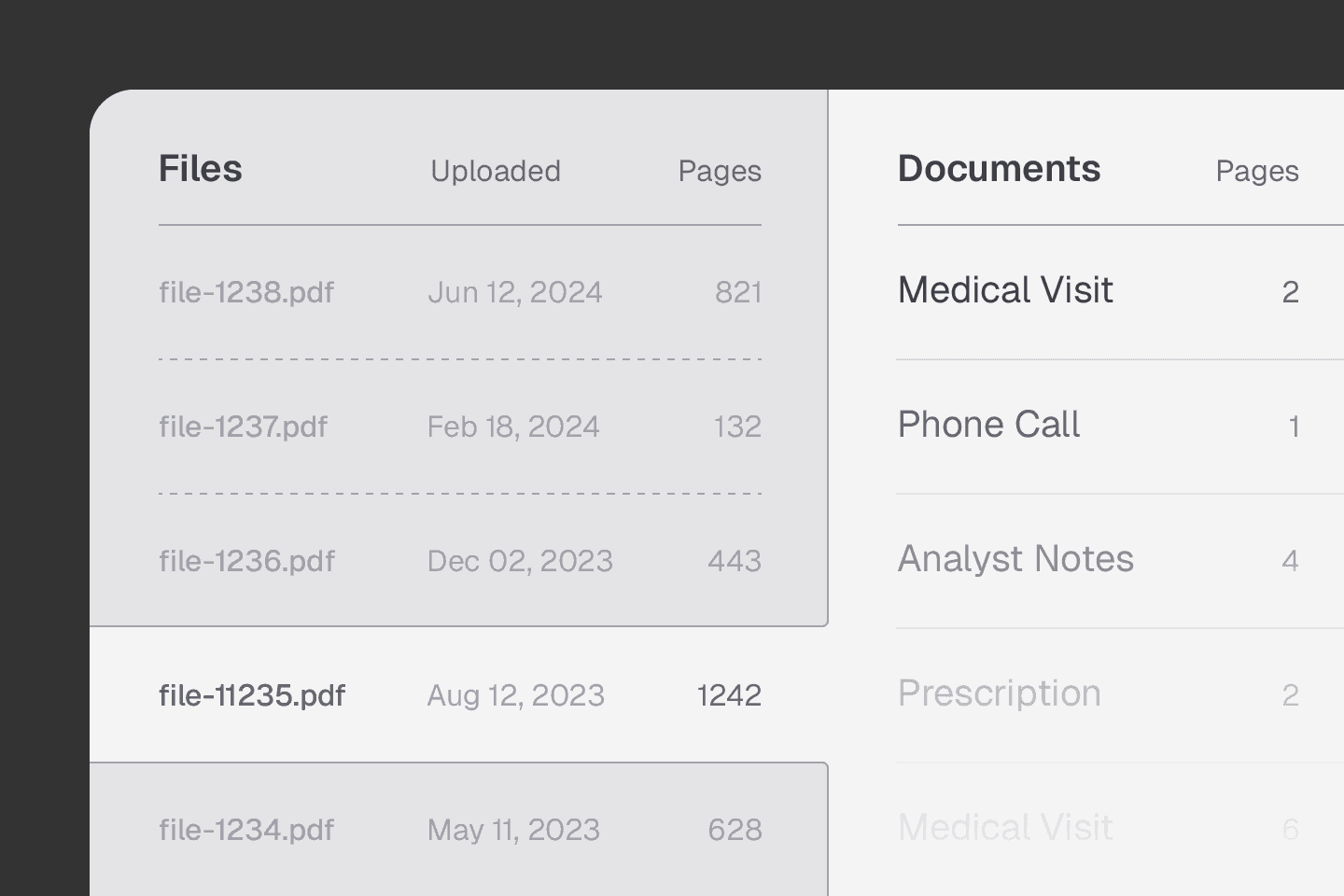This screenshot has height=896, width=1344.
Task: Click the Dec 02, 2023 date cell
Action: [x=520, y=561]
